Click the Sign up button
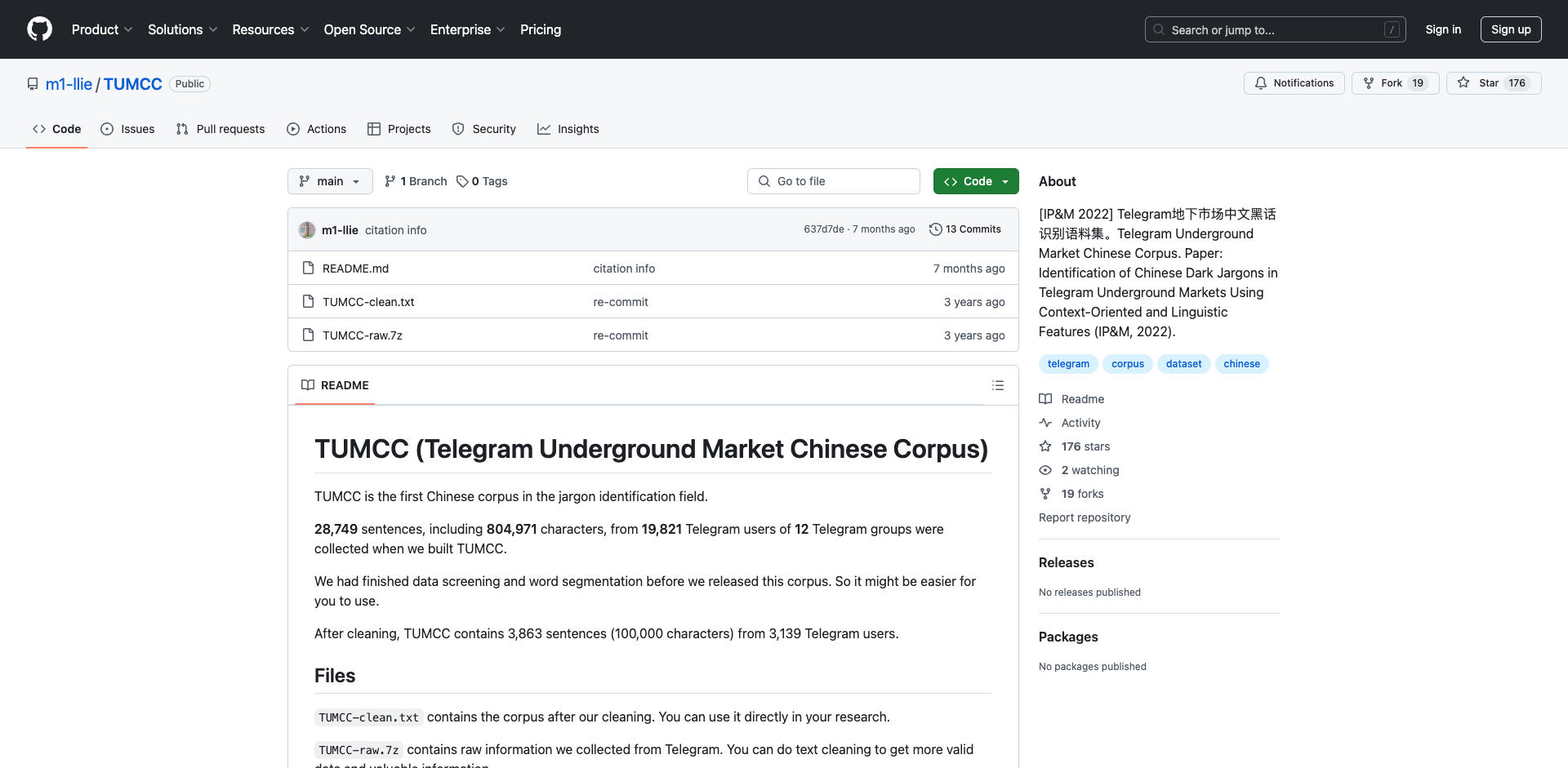 click(1511, 29)
